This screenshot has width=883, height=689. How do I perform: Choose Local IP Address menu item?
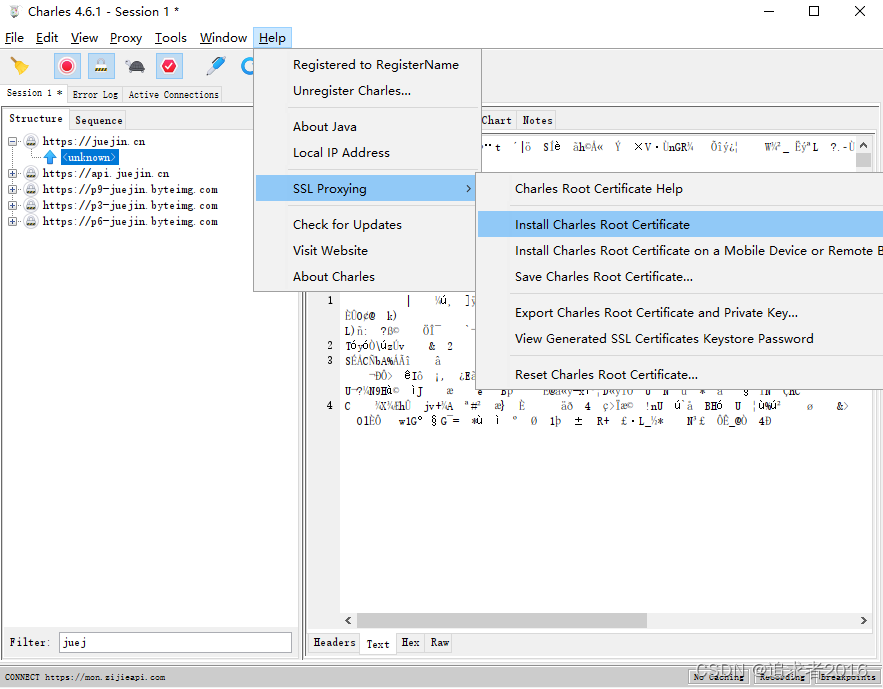[x=368, y=153]
